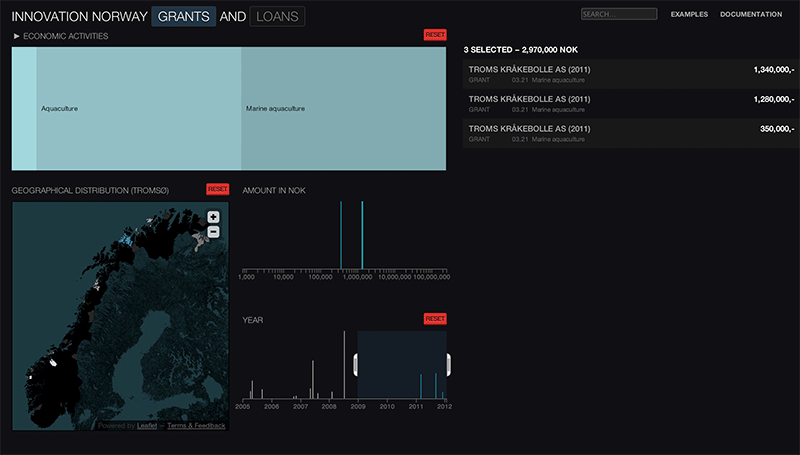Image resolution: width=800 pixels, height=455 pixels.
Task: Grab the left year range handle
Action: point(356,365)
